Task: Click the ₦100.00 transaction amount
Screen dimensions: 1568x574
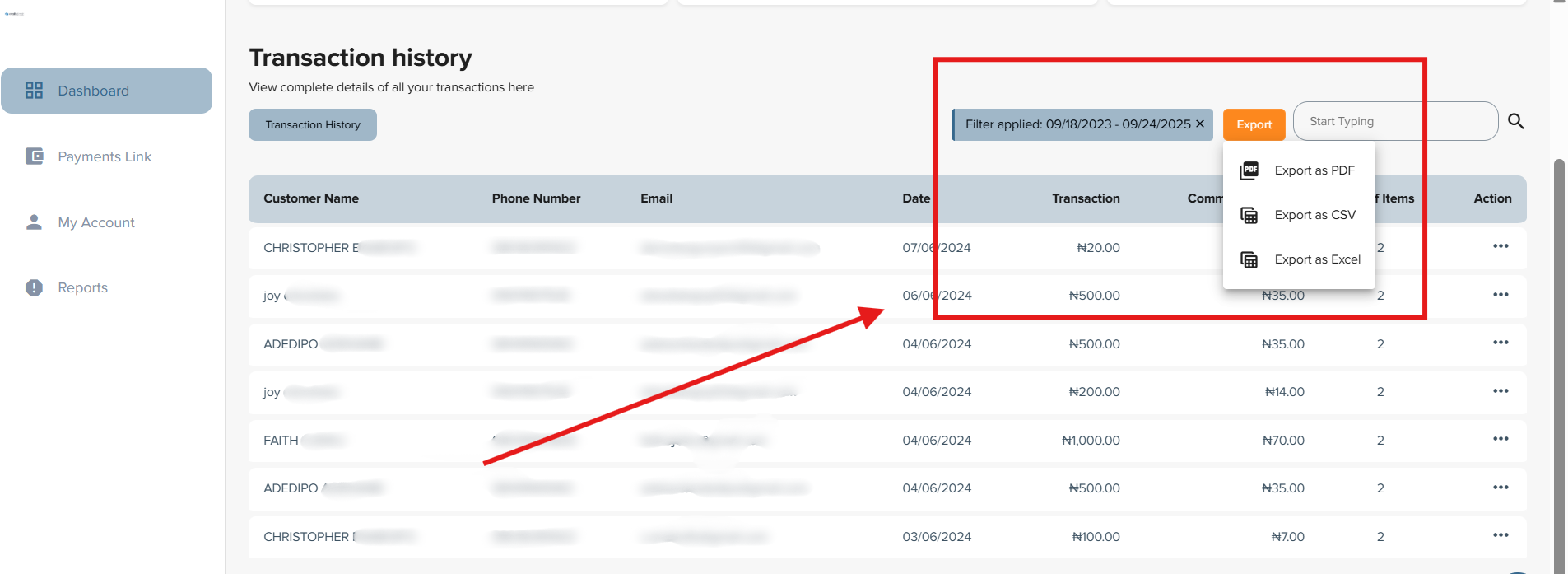Action: [1096, 537]
